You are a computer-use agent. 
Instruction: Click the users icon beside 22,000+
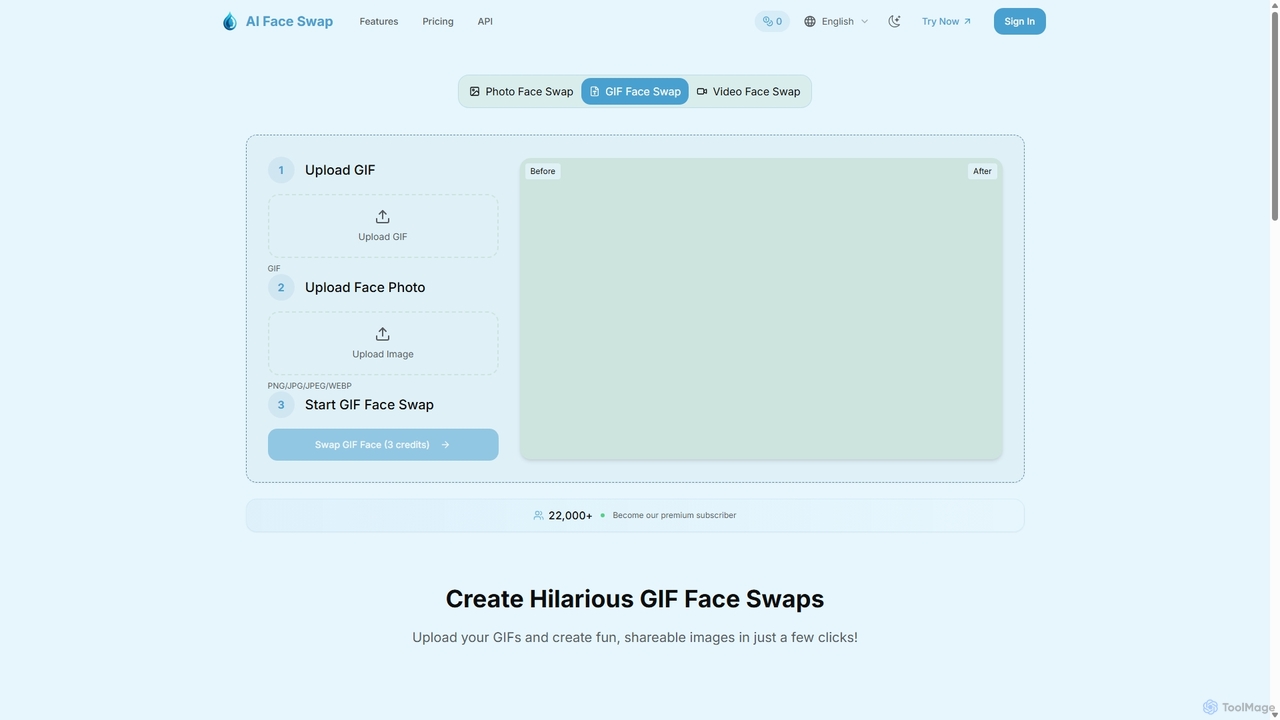click(x=538, y=515)
